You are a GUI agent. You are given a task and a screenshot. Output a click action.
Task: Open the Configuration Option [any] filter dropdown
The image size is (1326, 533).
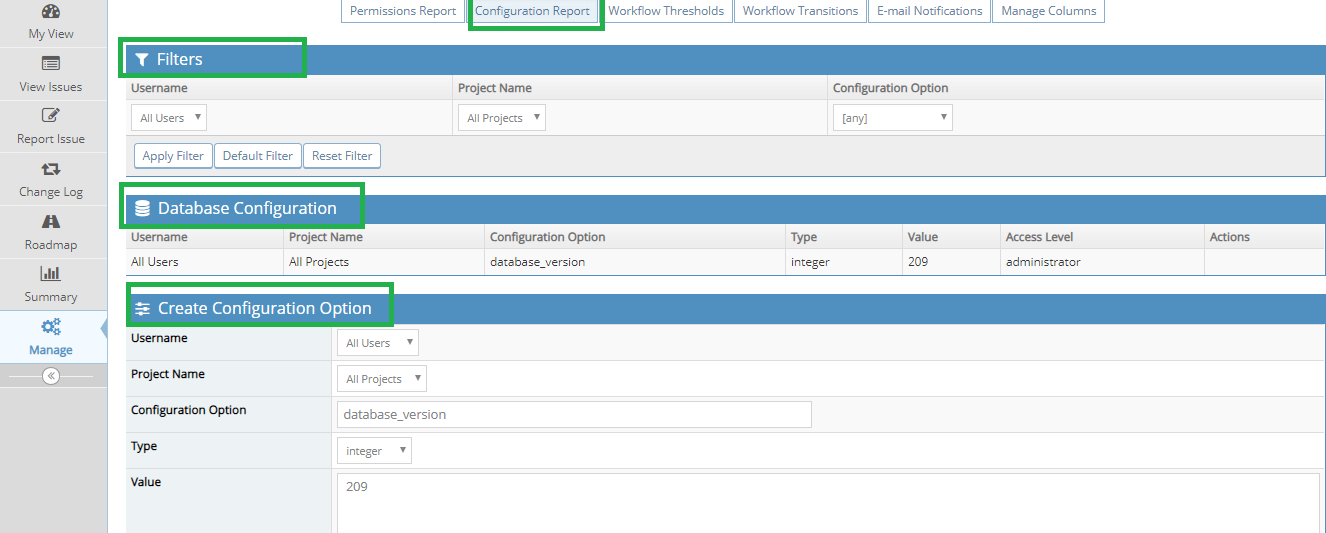893,118
